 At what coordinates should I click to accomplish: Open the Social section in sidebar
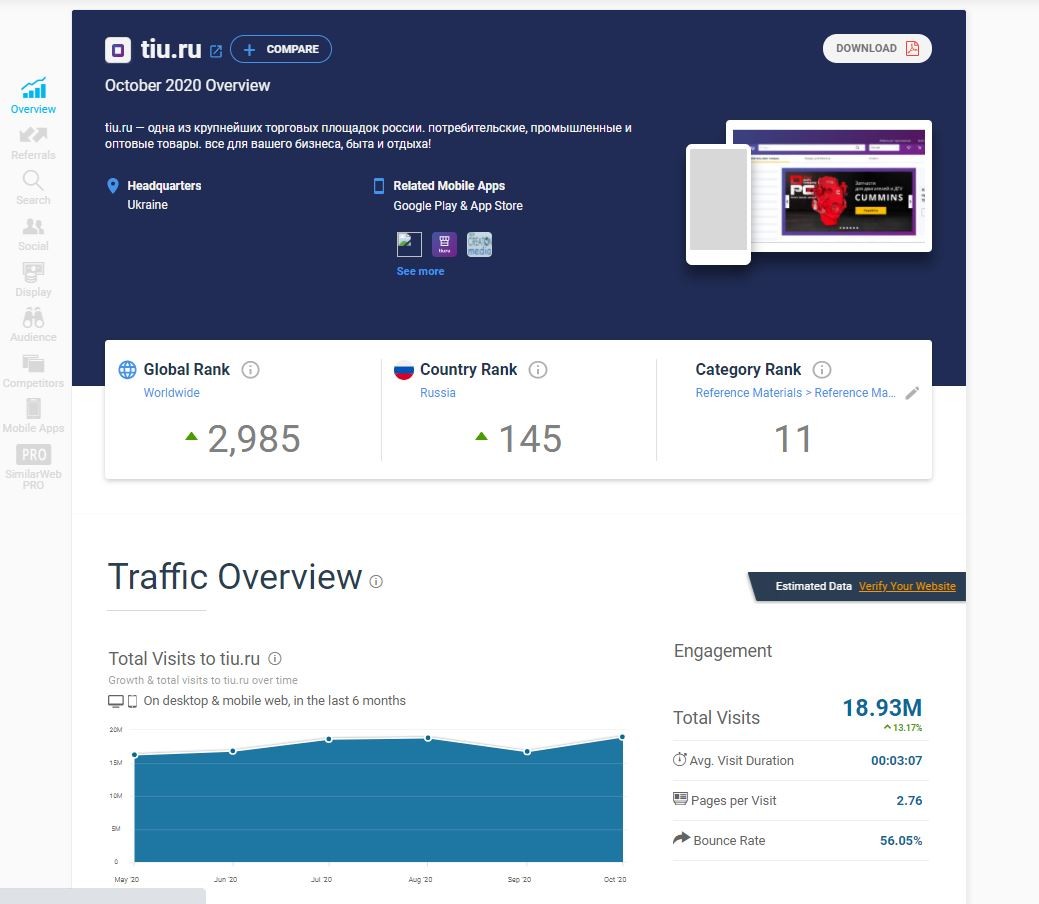[33, 235]
